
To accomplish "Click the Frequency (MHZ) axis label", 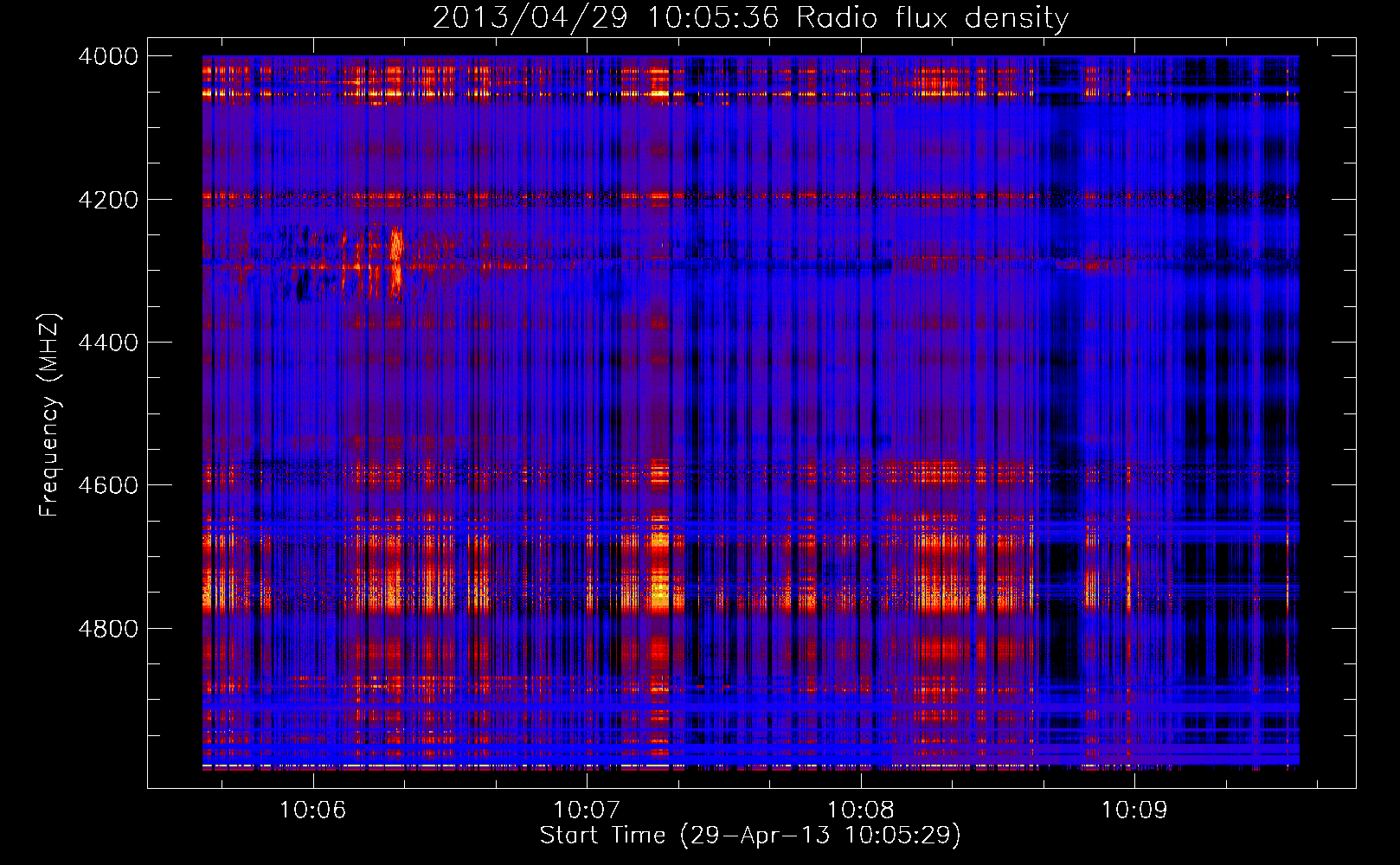I will click(49, 415).
